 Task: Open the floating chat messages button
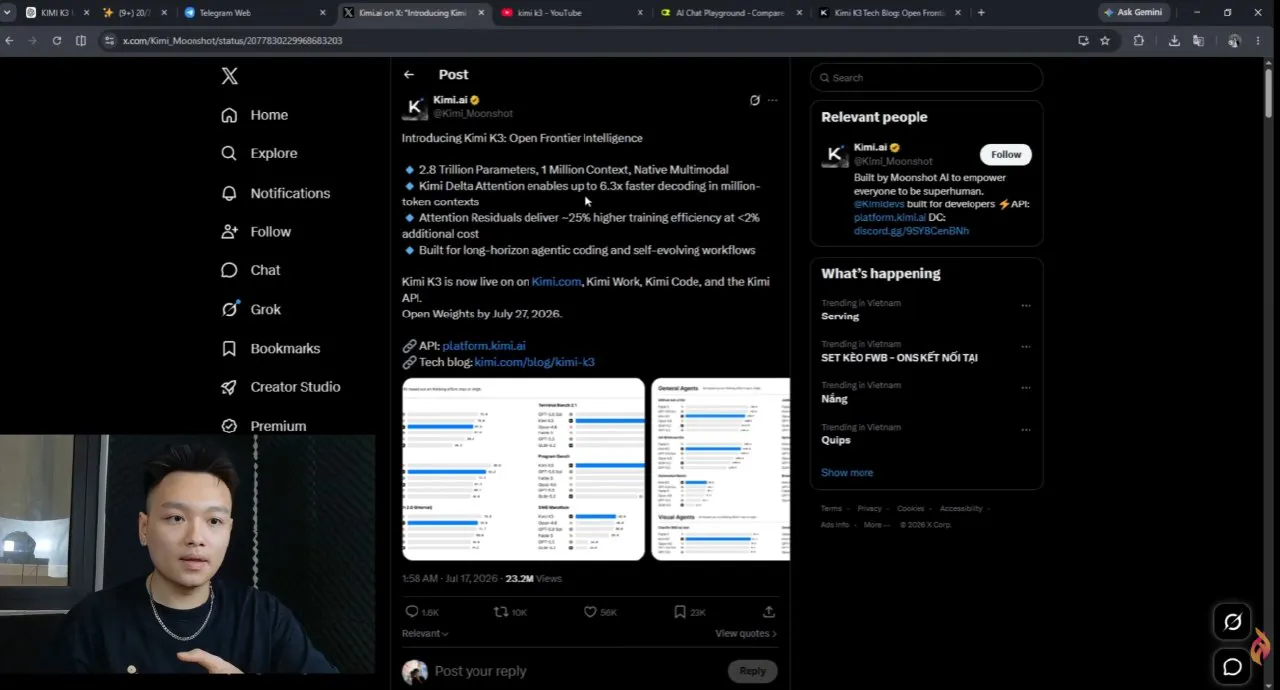pos(1232,666)
